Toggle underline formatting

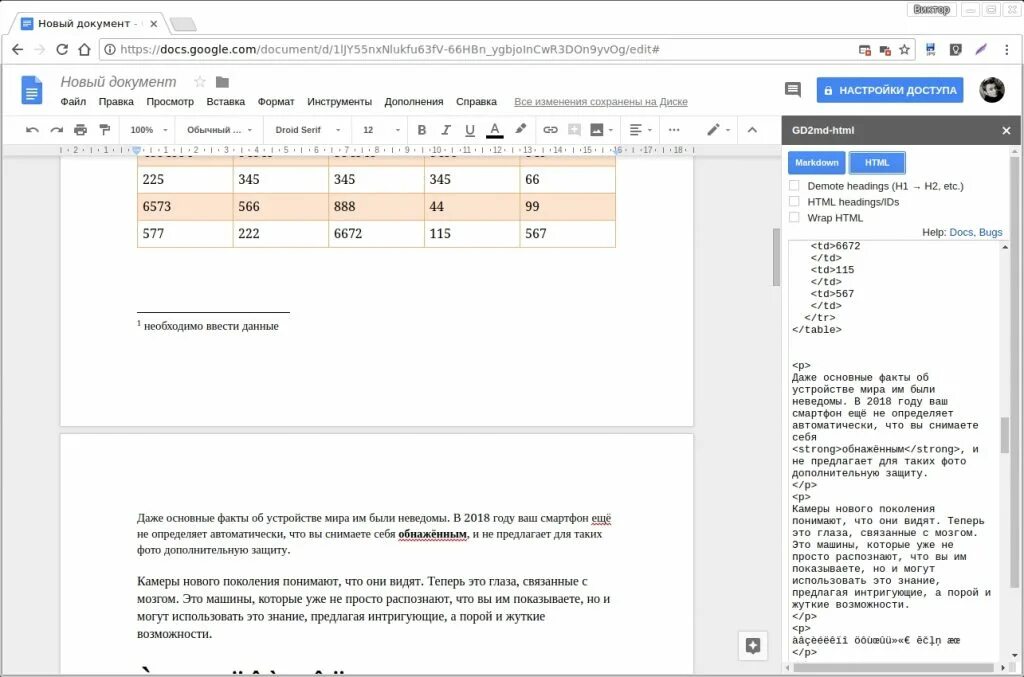pos(470,130)
